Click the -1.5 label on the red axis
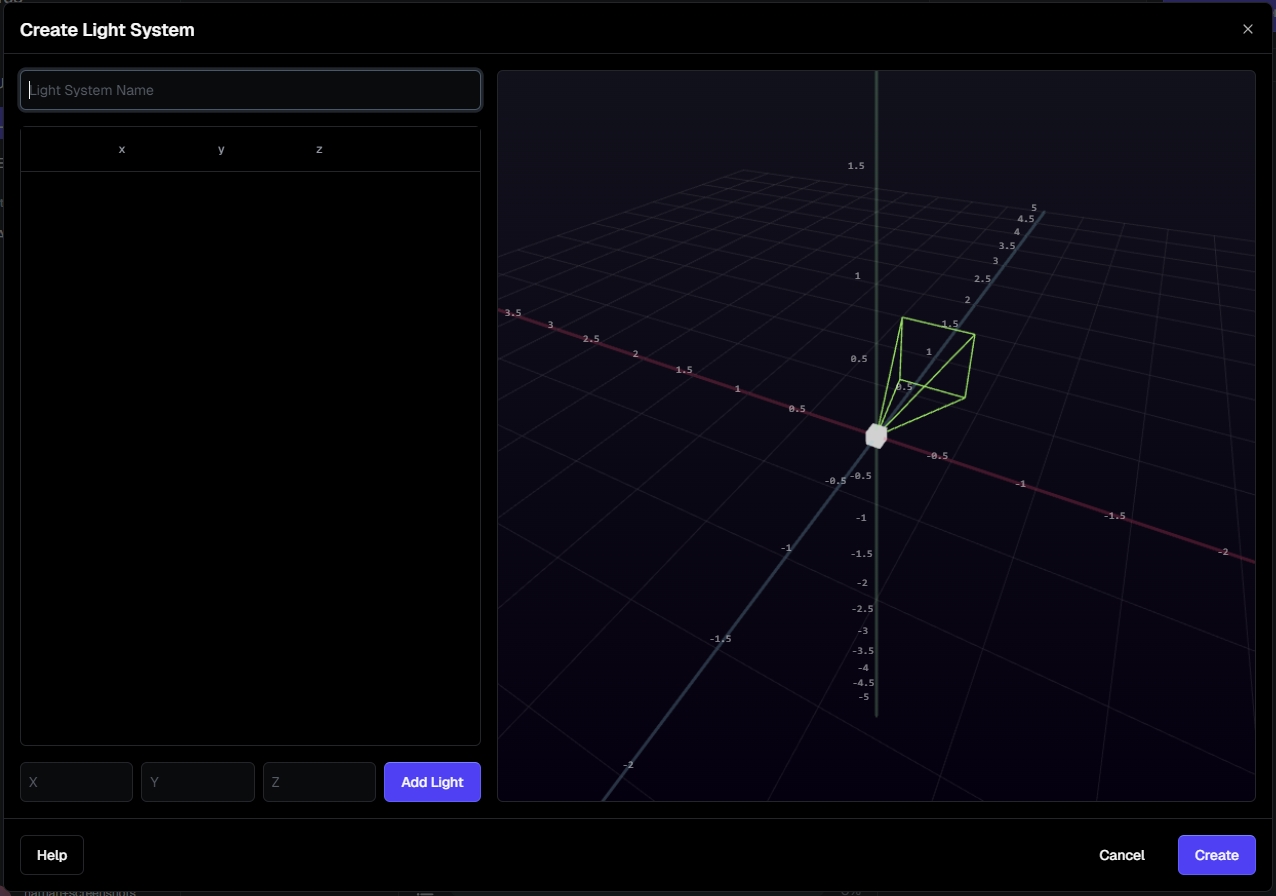 click(1114, 516)
